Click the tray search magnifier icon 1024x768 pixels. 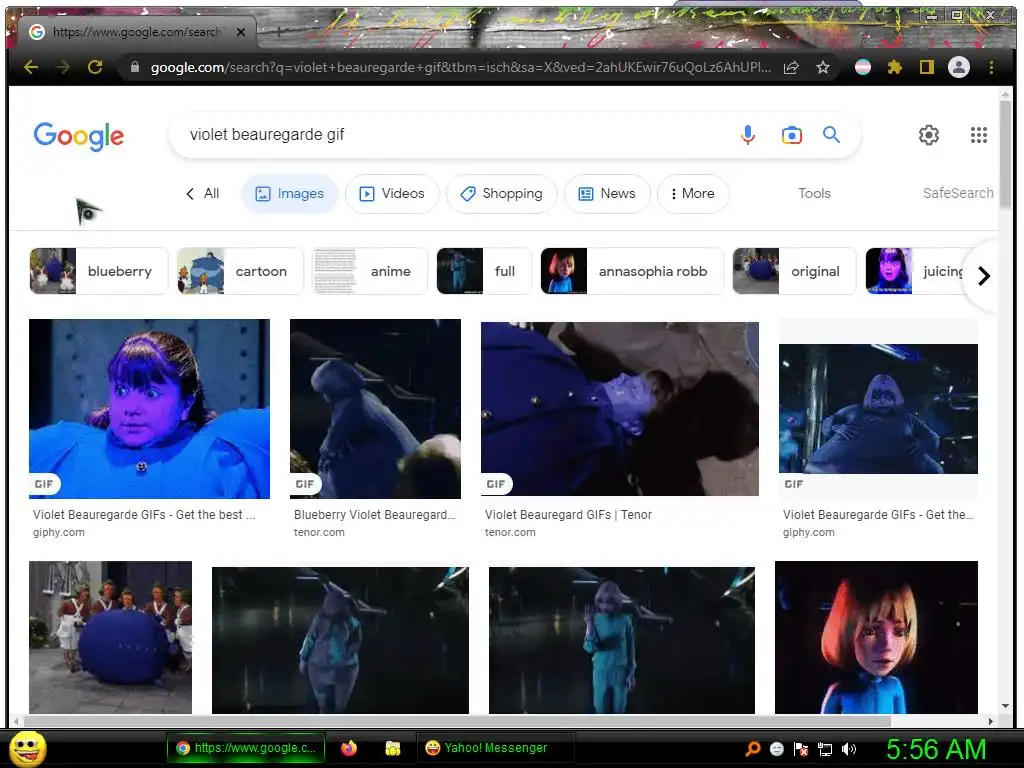point(753,748)
